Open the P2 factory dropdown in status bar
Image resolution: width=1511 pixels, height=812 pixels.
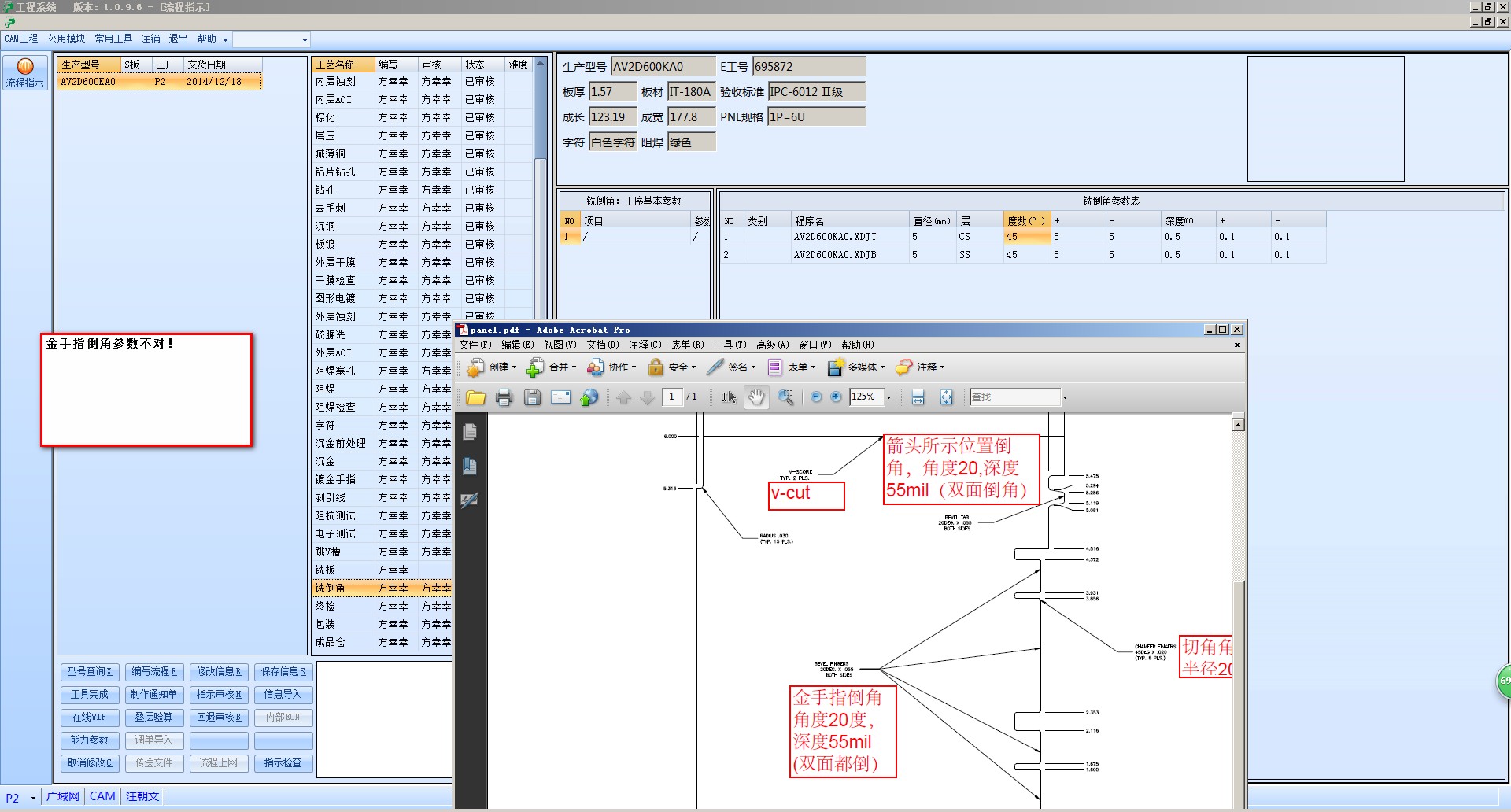coord(34,798)
